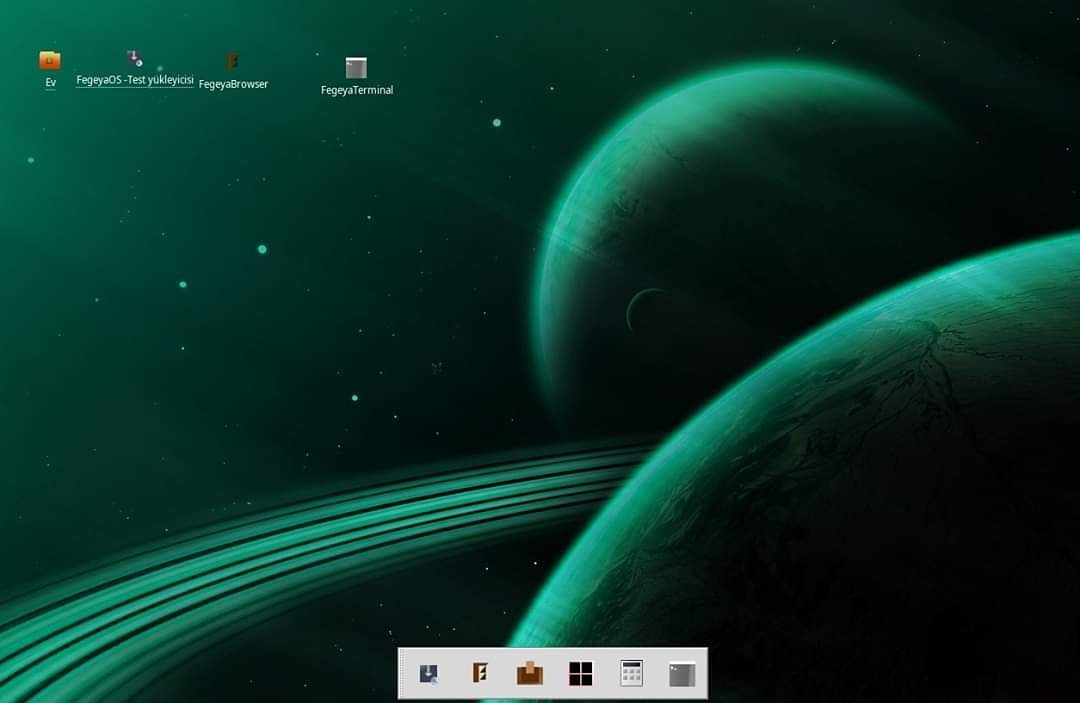Click the small crescent moon on wallpaper
The height and width of the screenshot is (703, 1080).
click(x=641, y=310)
